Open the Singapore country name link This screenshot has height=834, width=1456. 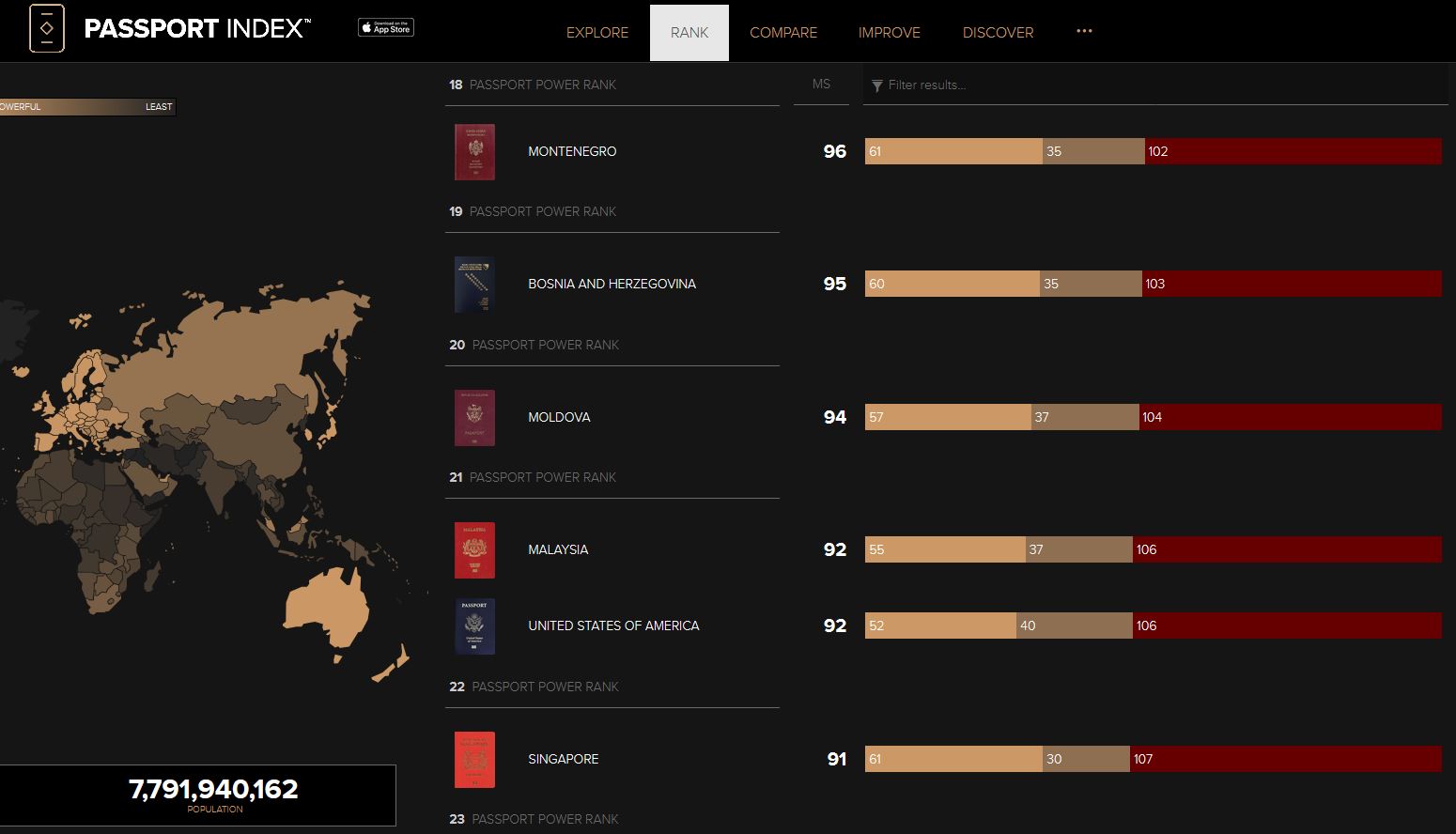[563, 759]
